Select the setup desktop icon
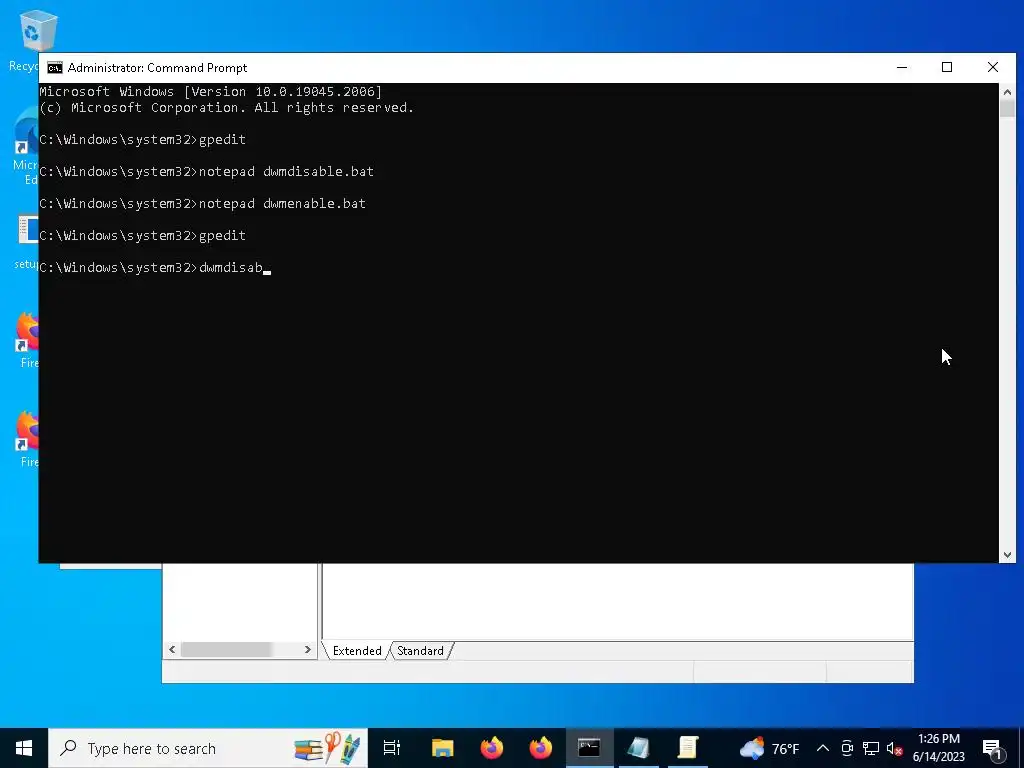The width and height of the screenshot is (1024, 768). click(26, 242)
